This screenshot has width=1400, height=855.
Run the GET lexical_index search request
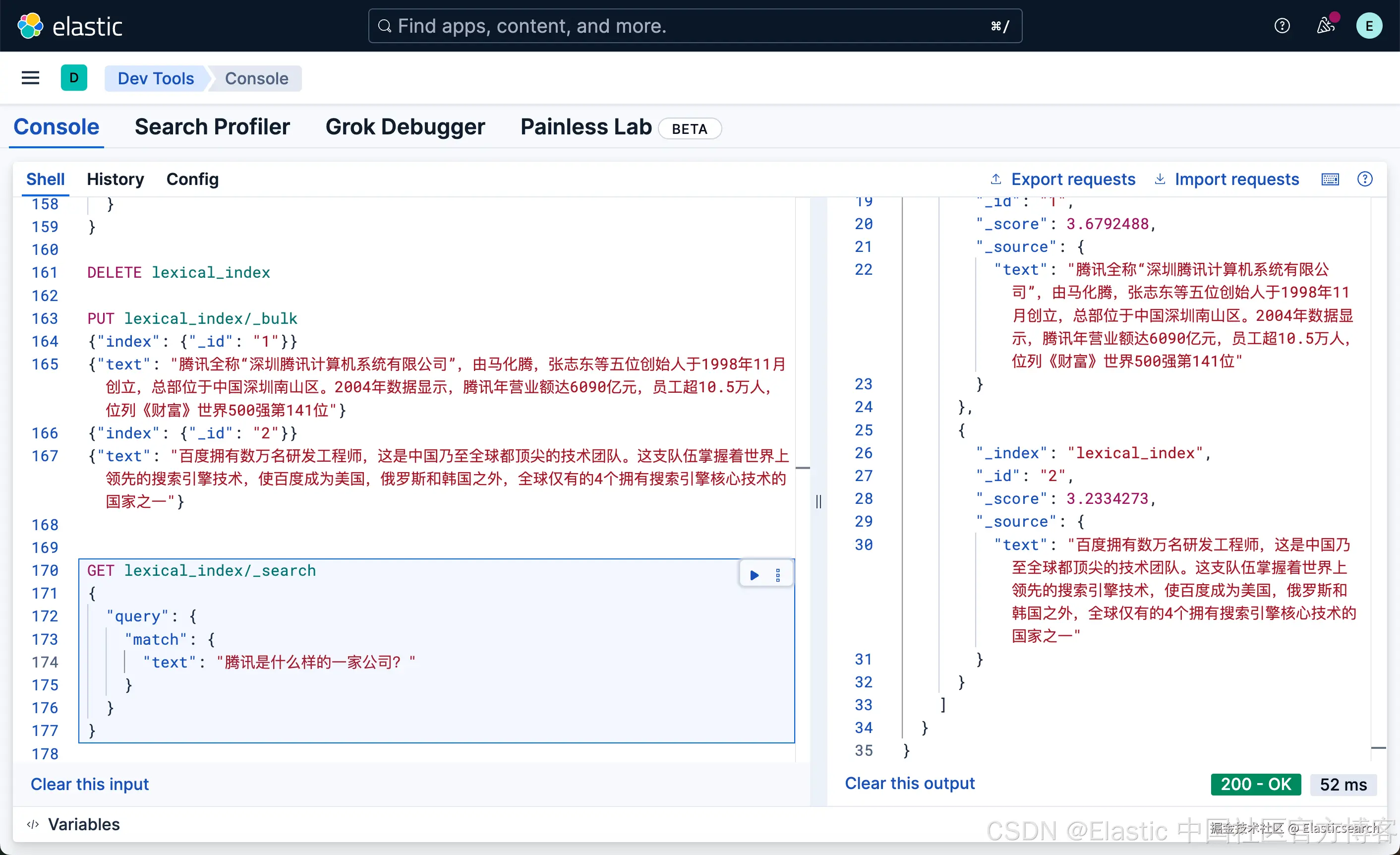[x=754, y=575]
